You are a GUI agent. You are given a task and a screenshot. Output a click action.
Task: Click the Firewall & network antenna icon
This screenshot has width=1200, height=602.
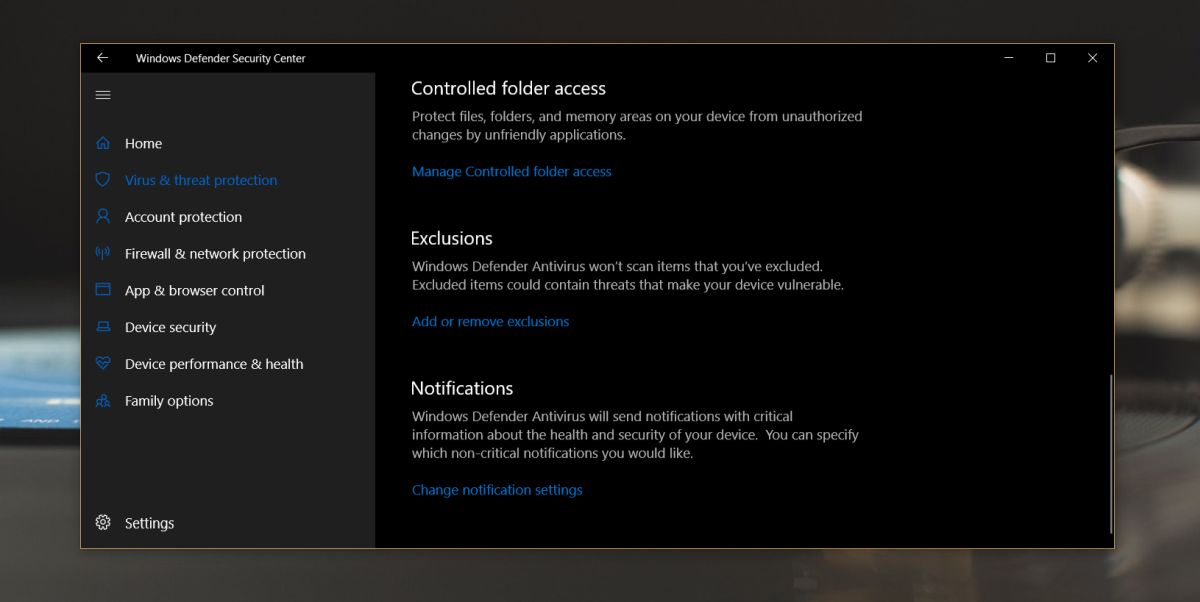click(x=103, y=254)
